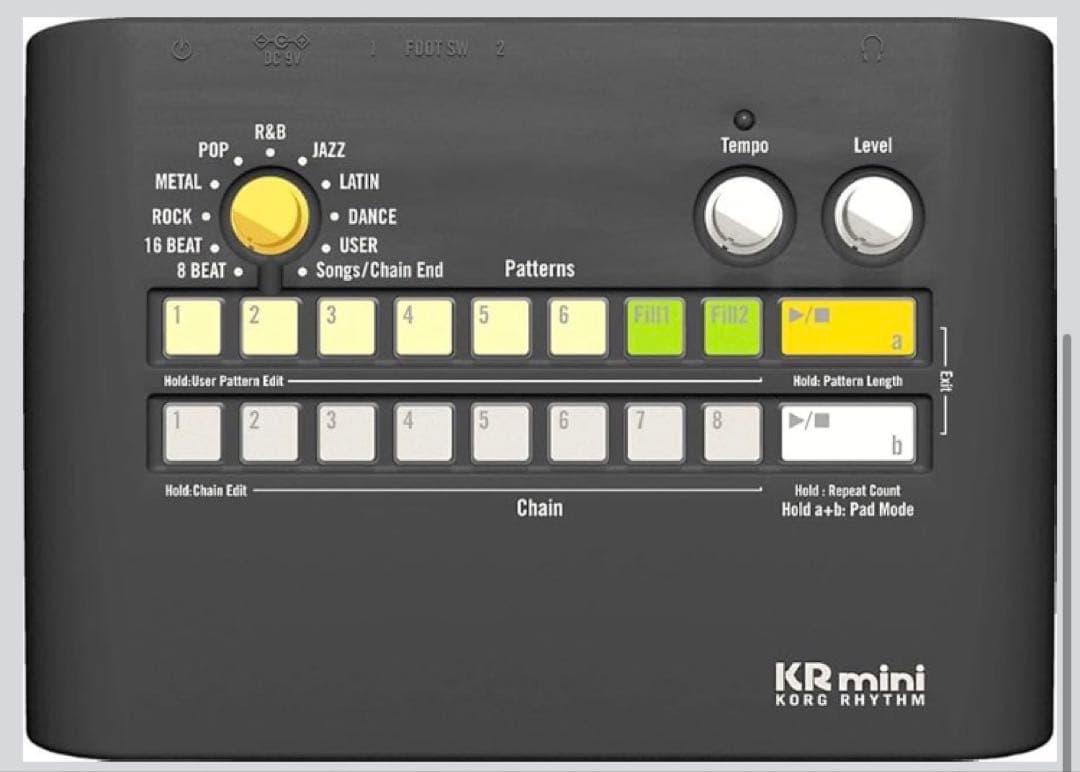Tap Patterns pad 5
Screen dimensions: 1080x772
tap(501, 326)
